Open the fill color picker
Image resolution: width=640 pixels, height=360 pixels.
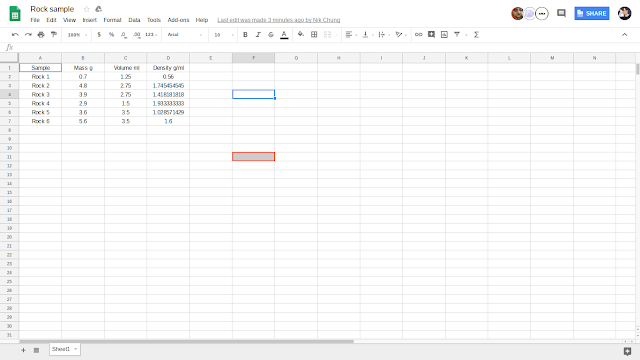click(x=301, y=35)
